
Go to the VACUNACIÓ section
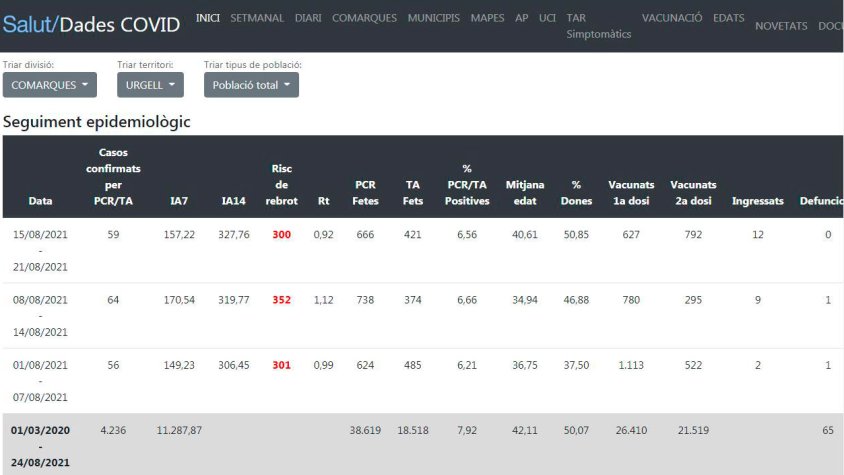672,18
